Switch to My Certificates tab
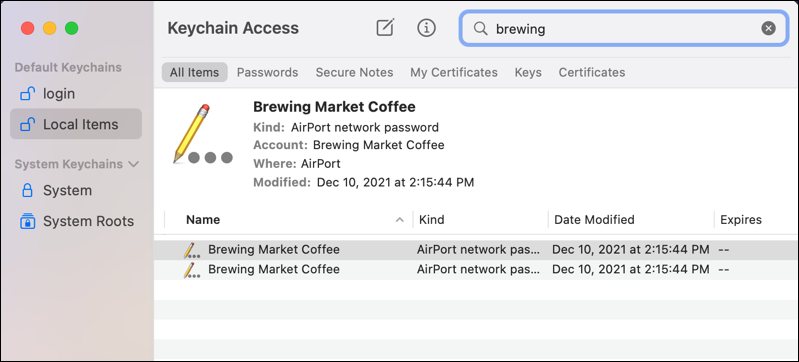This screenshot has height=362, width=799. point(454,72)
